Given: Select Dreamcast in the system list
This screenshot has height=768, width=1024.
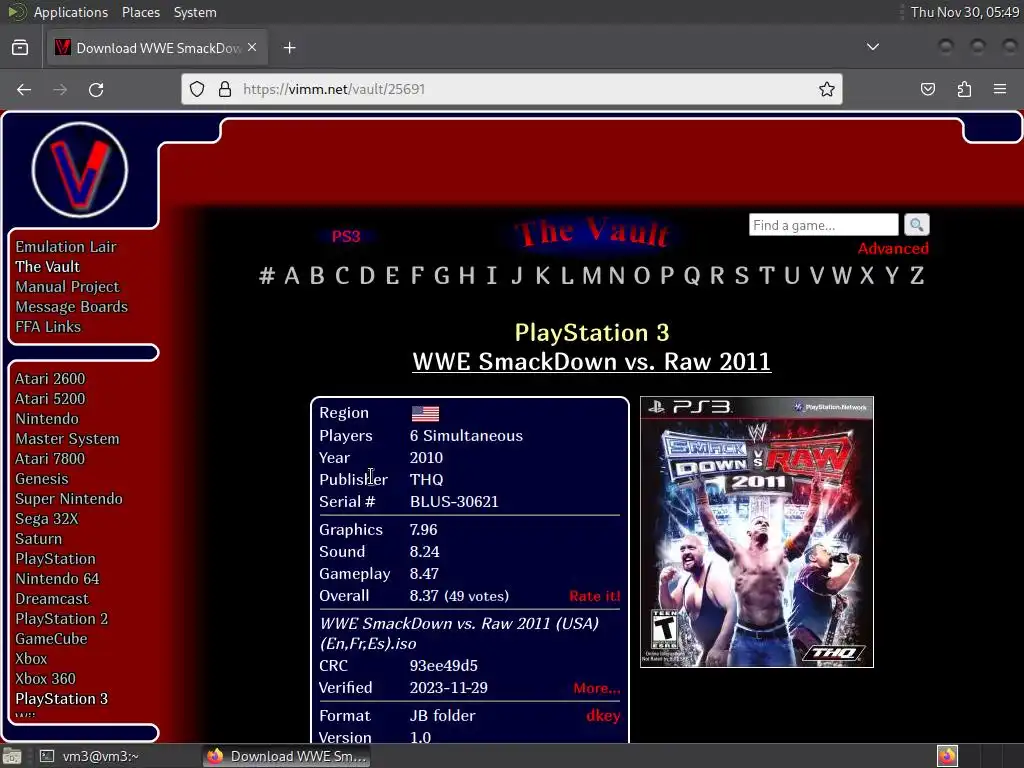Looking at the screenshot, I should tap(52, 599).
